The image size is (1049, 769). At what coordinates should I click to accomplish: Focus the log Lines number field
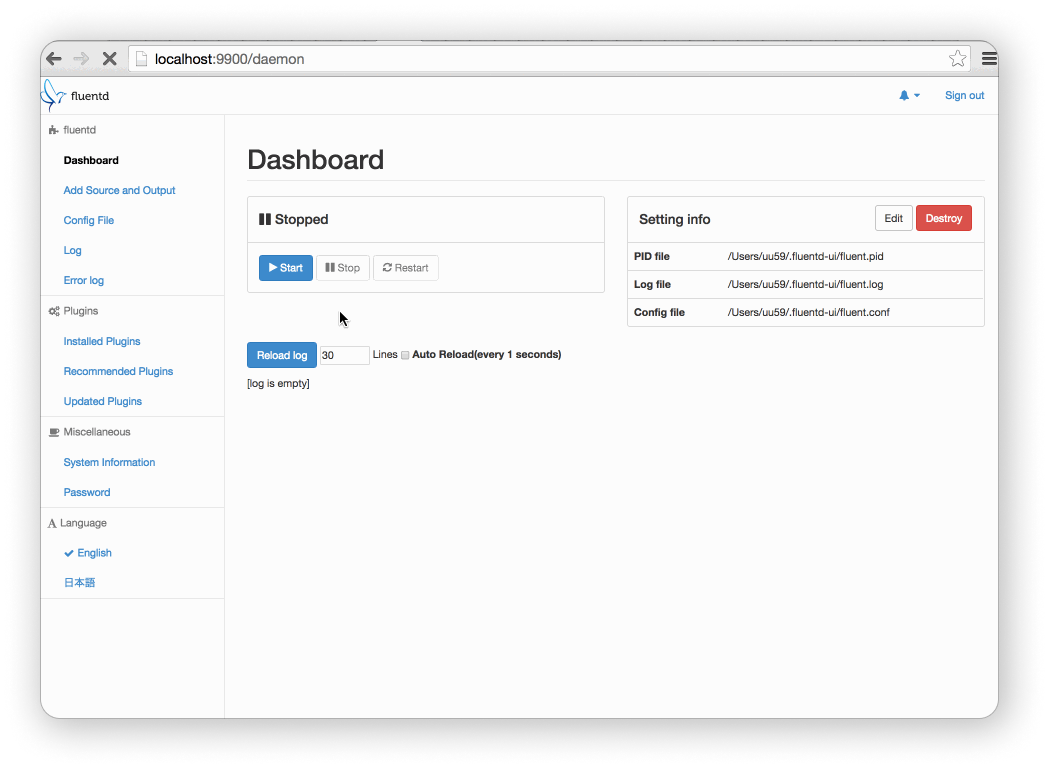pyautogui.click(x=345, y=355)
